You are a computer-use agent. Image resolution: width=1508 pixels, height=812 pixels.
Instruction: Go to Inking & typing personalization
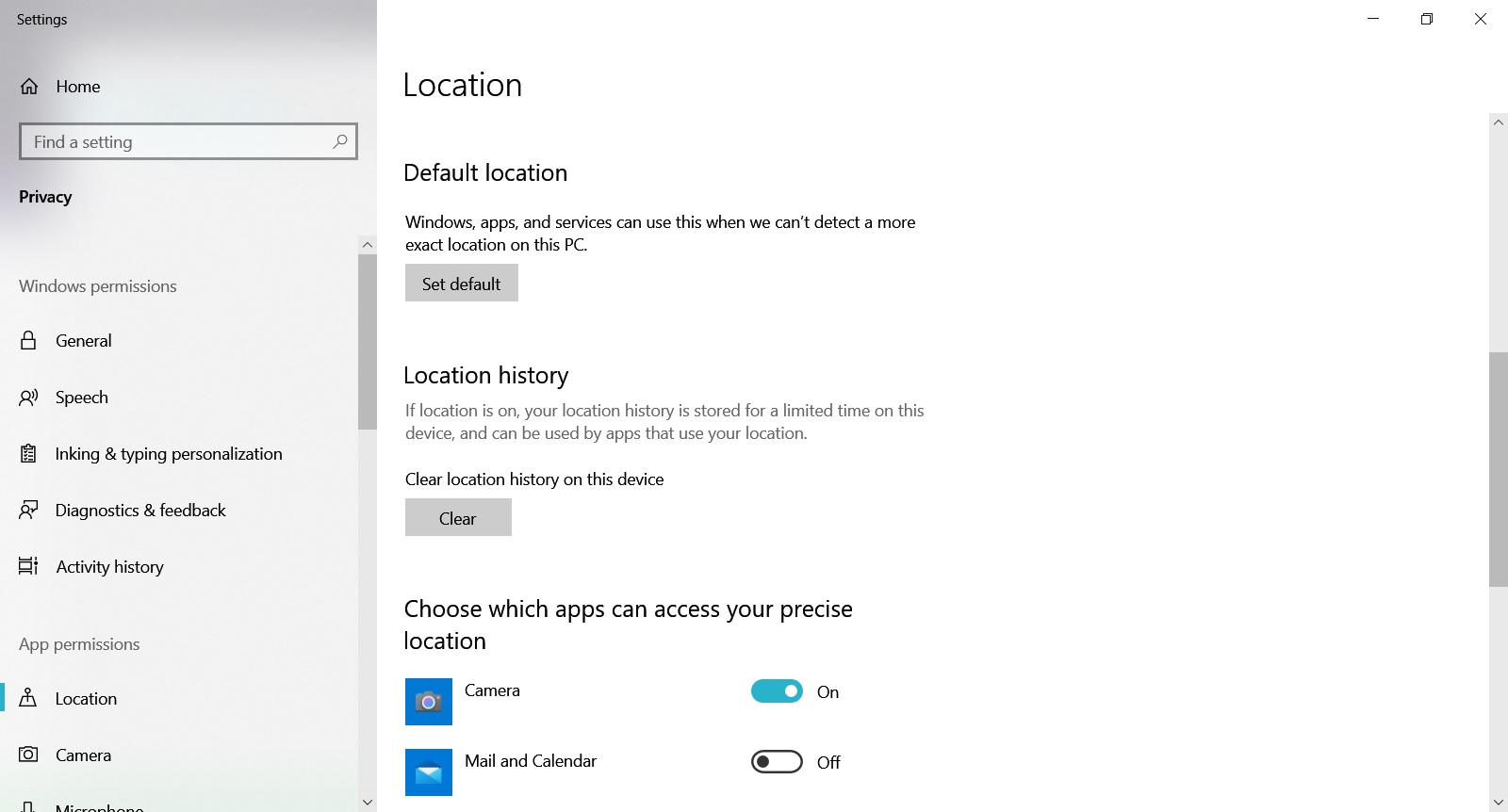pos(179,454)
